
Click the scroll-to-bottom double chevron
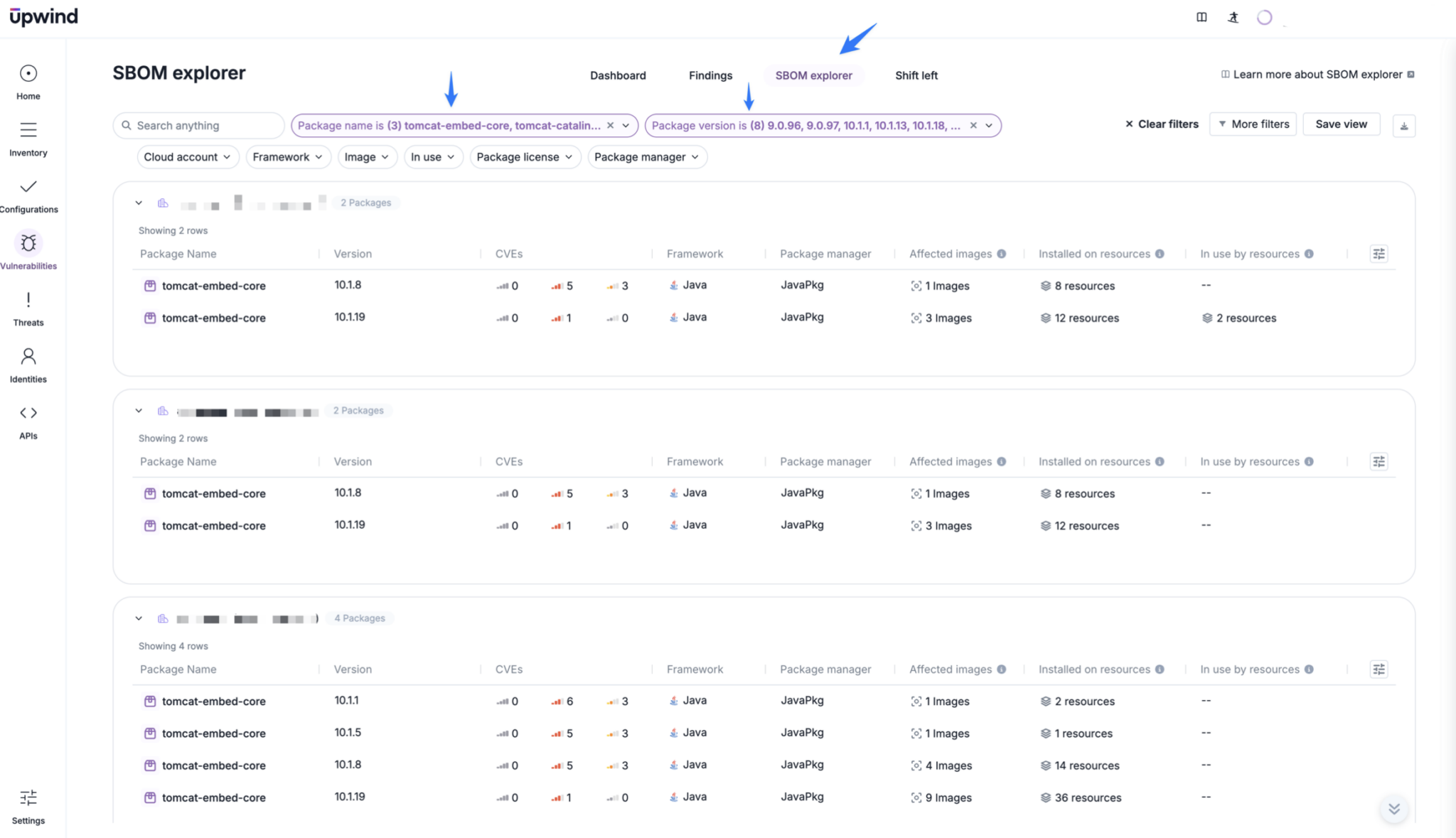point(1393,809)
